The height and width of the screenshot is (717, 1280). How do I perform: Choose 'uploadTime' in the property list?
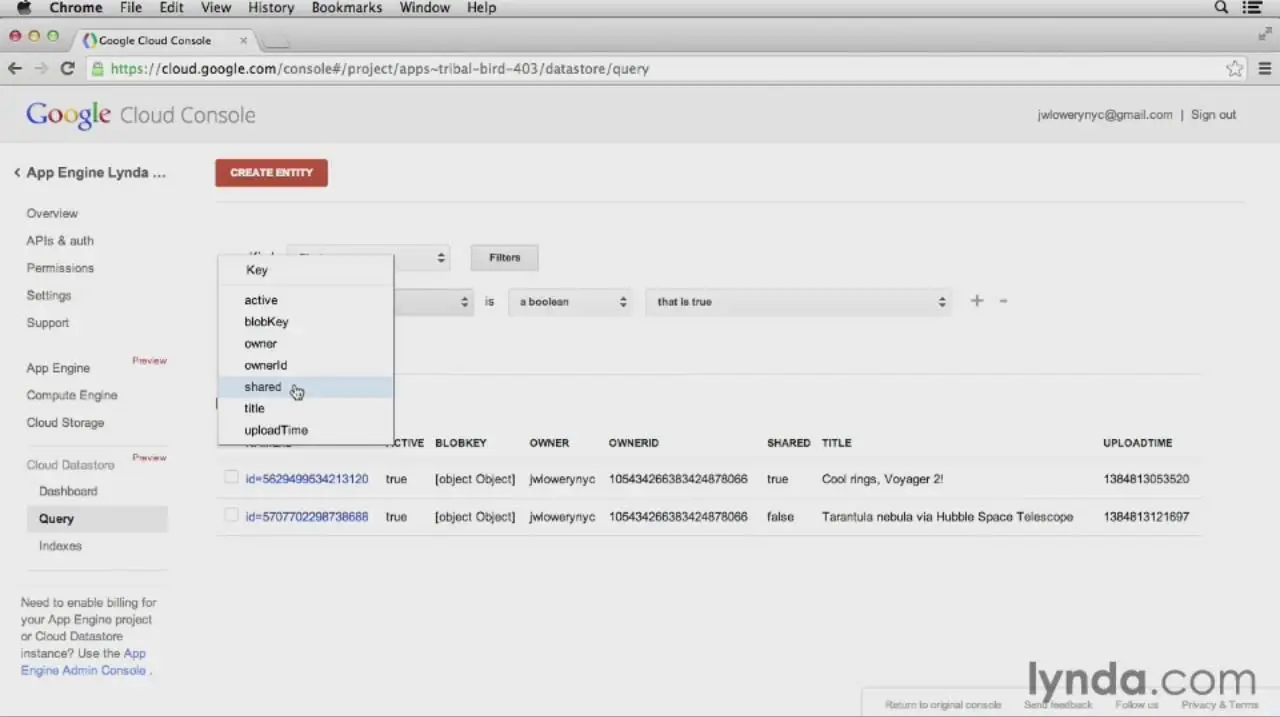(305, 430)
